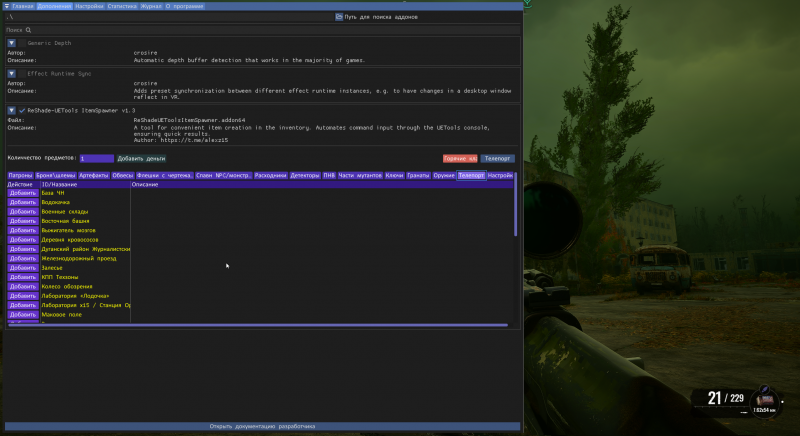Screen dimensions: 800x436
Task: Select the Расходники category tab
Action: (271, 175)
